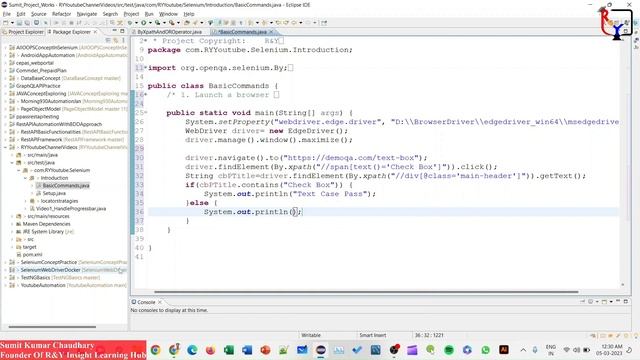Show hidden system tray icons
The image size is (640, 360).
(523, 350)
